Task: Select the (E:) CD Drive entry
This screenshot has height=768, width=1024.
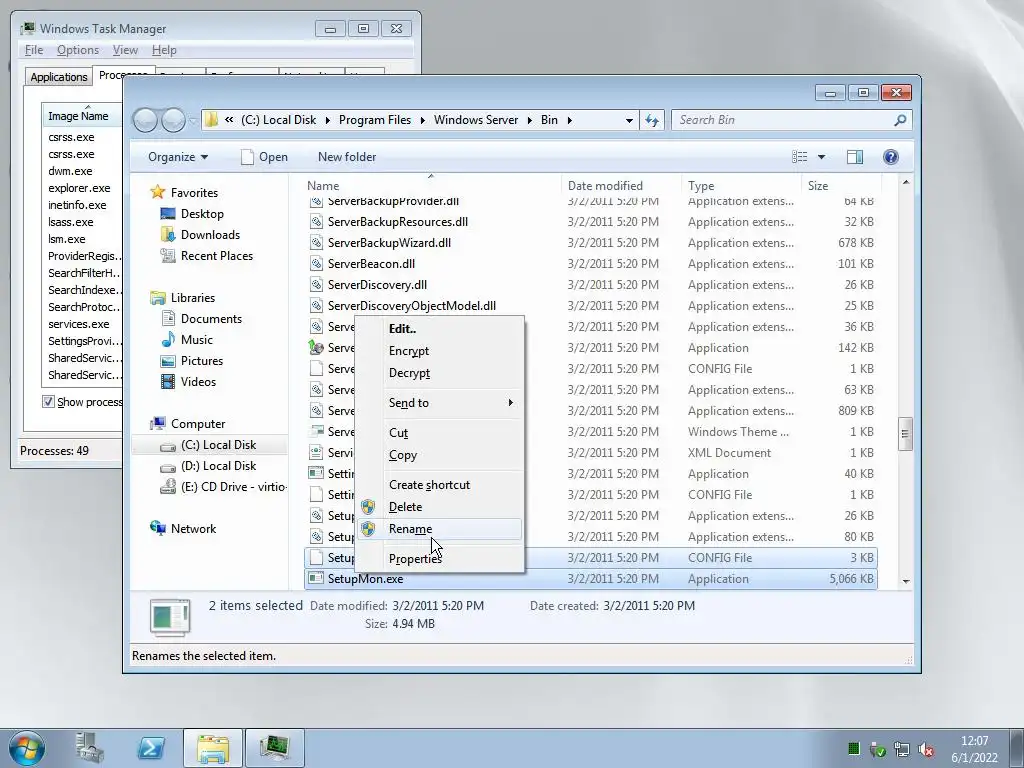Action: [234, 487]
